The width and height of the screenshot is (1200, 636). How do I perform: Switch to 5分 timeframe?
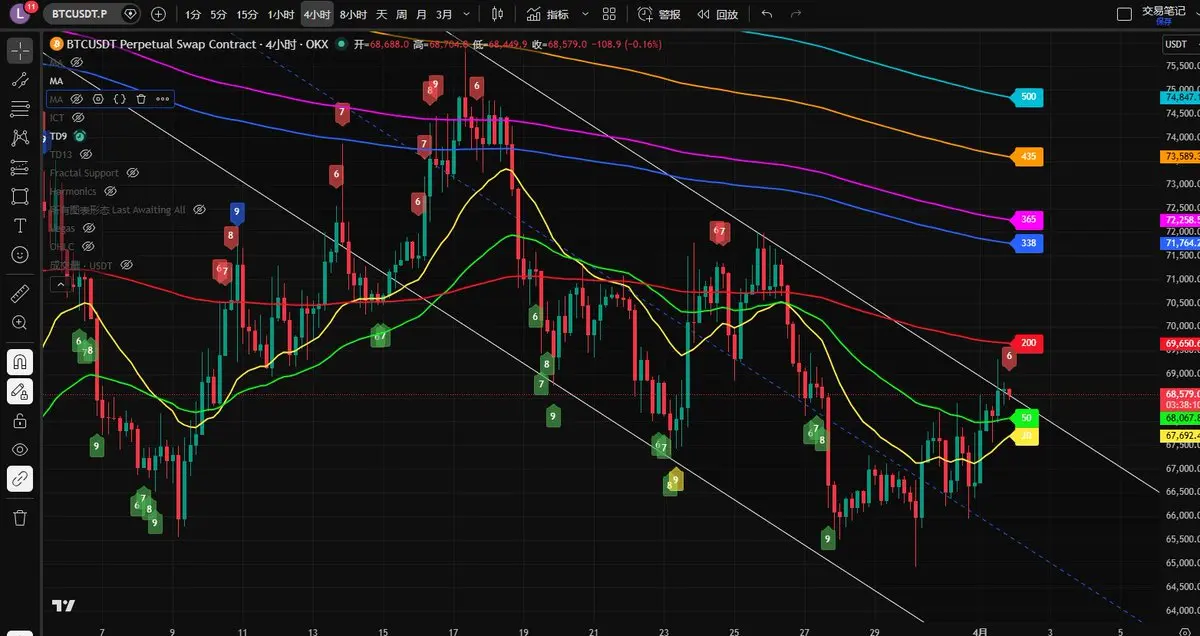tap(219, 14)
